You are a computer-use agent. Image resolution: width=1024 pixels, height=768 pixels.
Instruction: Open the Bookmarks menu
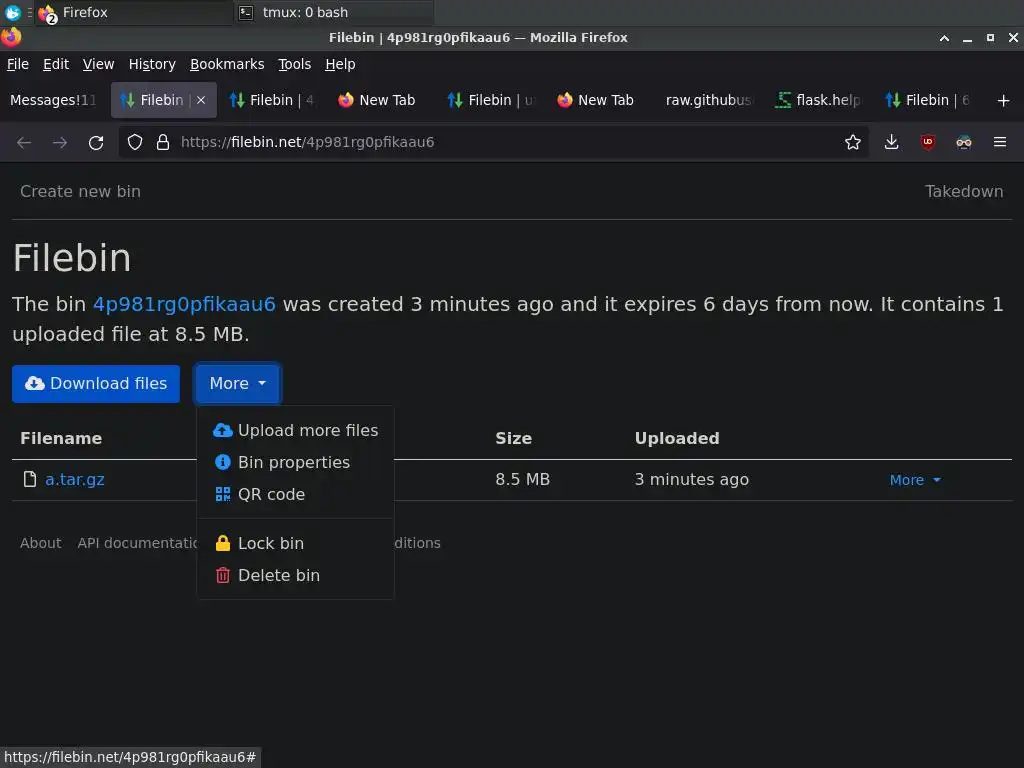[x=227, y=64]
